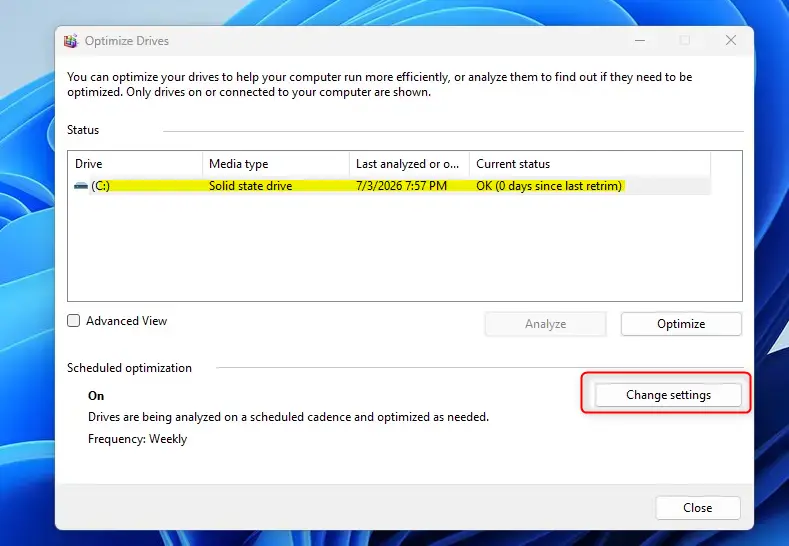Close the window using the title bar X
The height and width of the screenshot is (546, 789).
click(731, 40)
